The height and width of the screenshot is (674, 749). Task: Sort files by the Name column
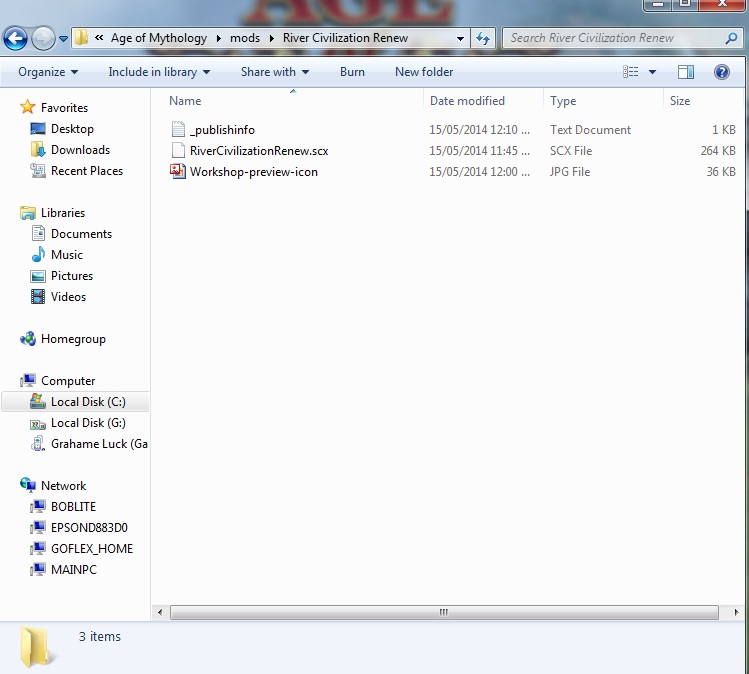185,101
